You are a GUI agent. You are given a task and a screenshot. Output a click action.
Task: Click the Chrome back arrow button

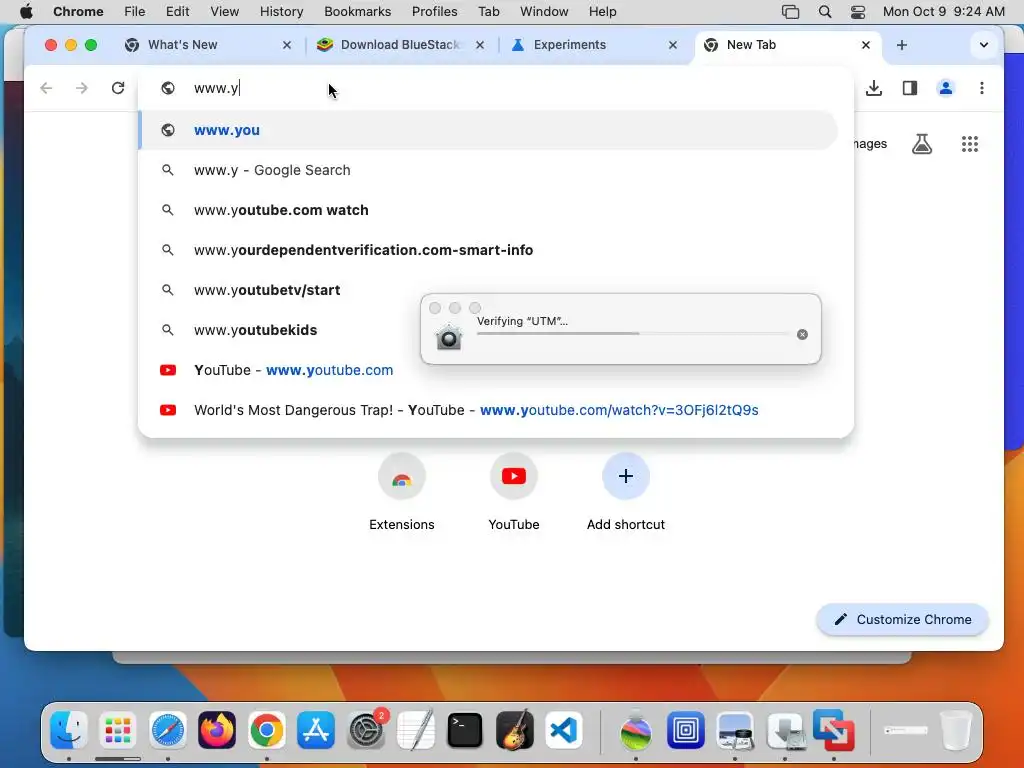point(46,88)
